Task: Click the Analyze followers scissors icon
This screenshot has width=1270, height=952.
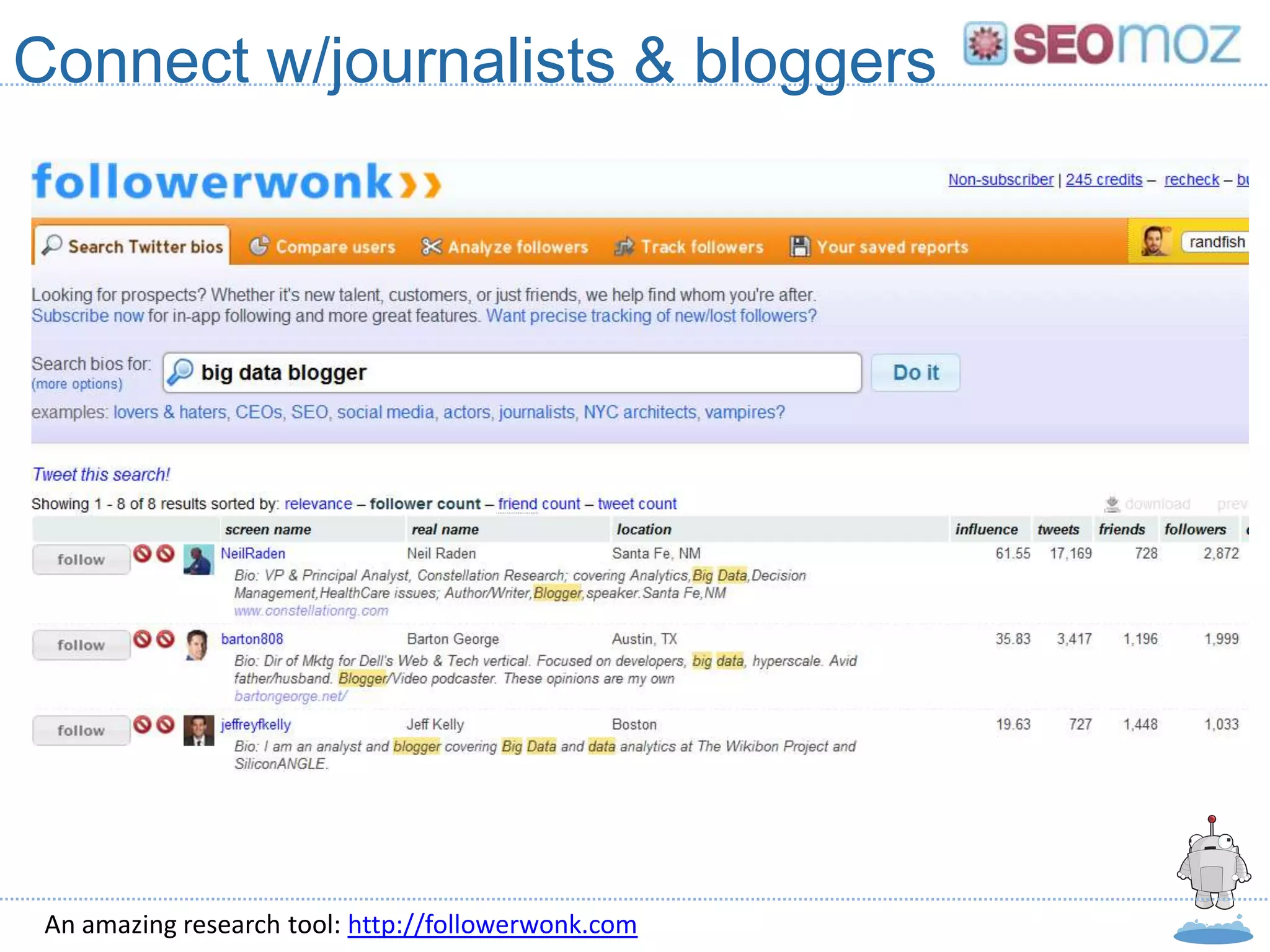Action: (x=431, y=247)
